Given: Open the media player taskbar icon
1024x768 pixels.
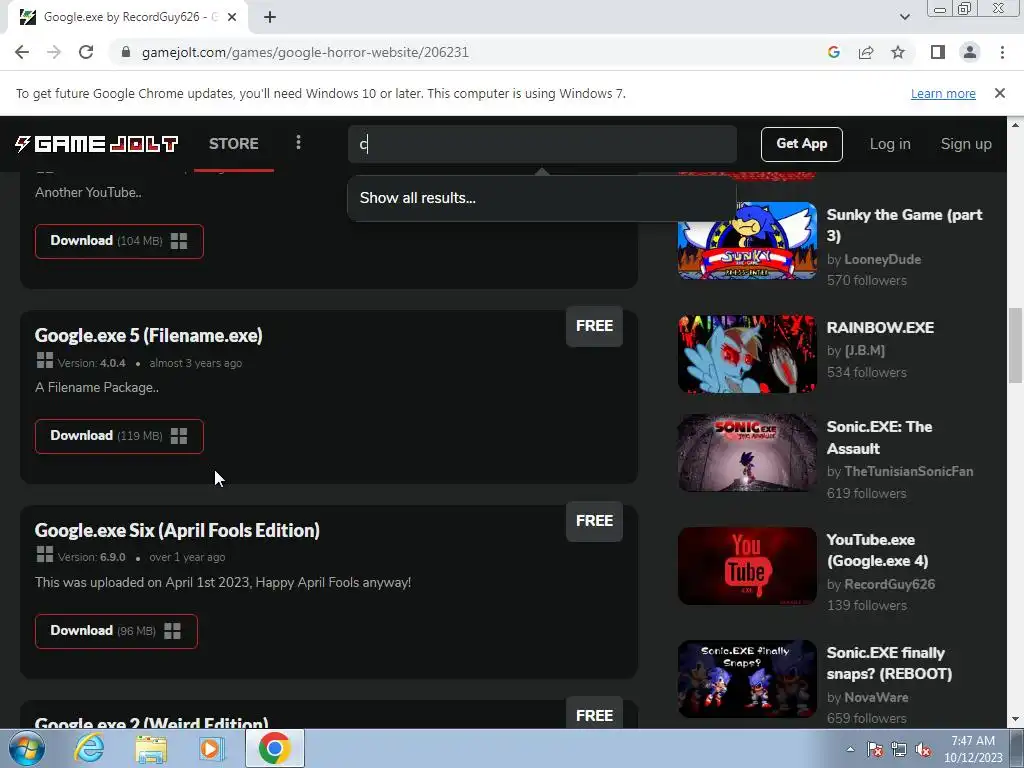Looking at the screenshot, I should pos(211,749).
